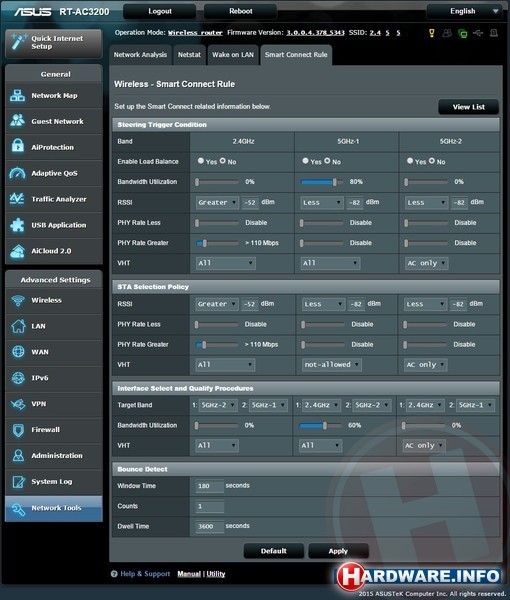Switch to the Network Analysis tab
This screenshot has height=600, width=510.
click(x=140, y=55)
